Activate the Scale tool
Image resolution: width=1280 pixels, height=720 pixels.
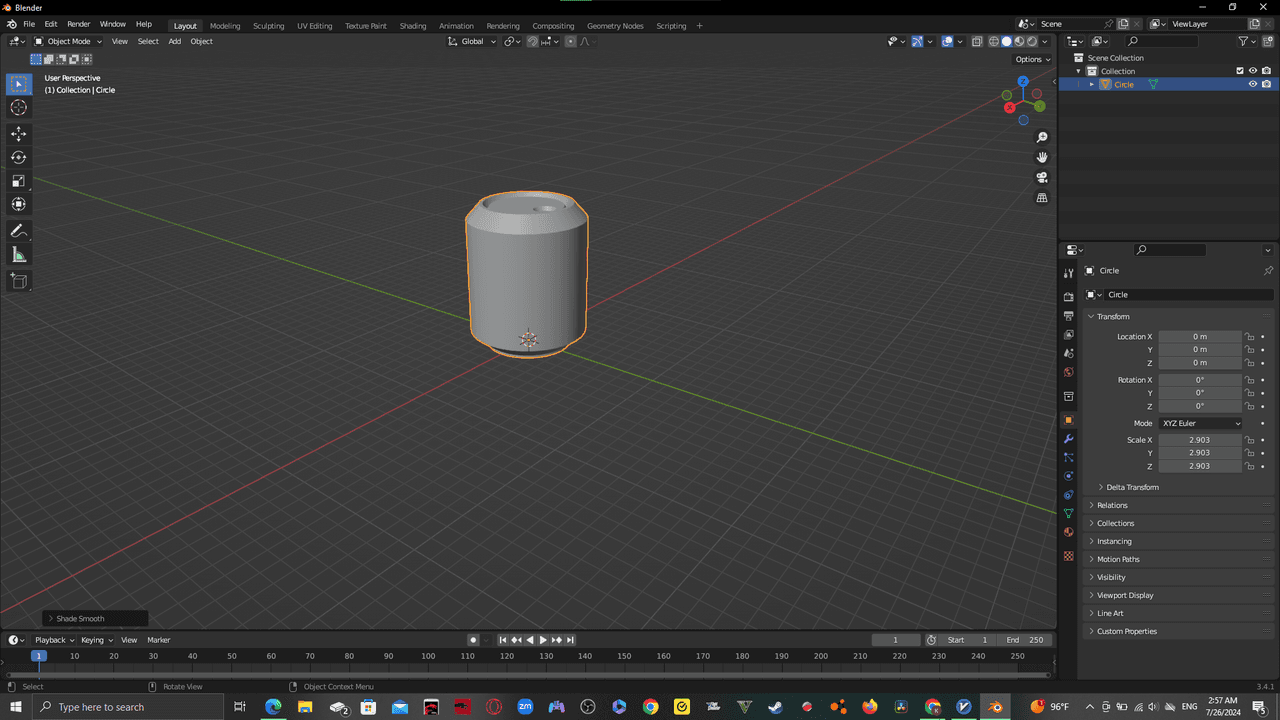(x=18, y=181)
